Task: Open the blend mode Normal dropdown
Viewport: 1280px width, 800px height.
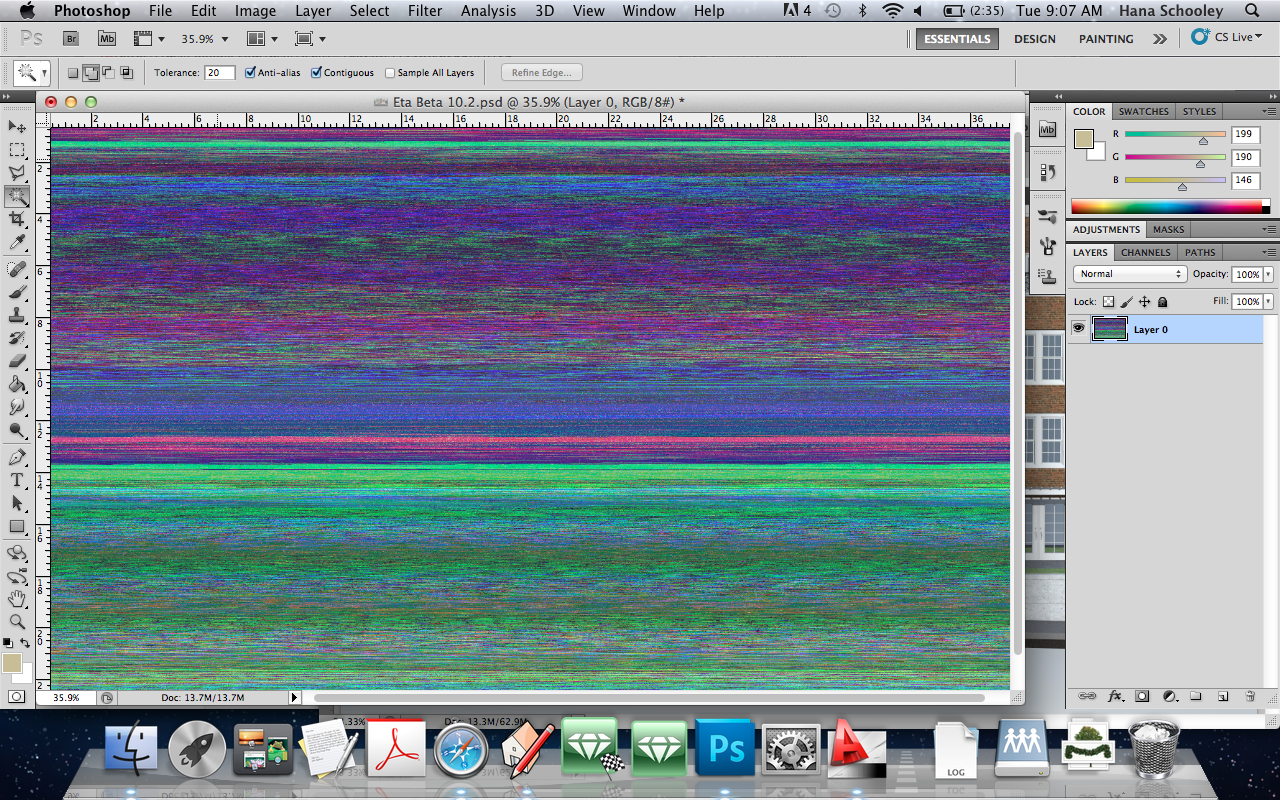Action: click(x=1129, y=274)
